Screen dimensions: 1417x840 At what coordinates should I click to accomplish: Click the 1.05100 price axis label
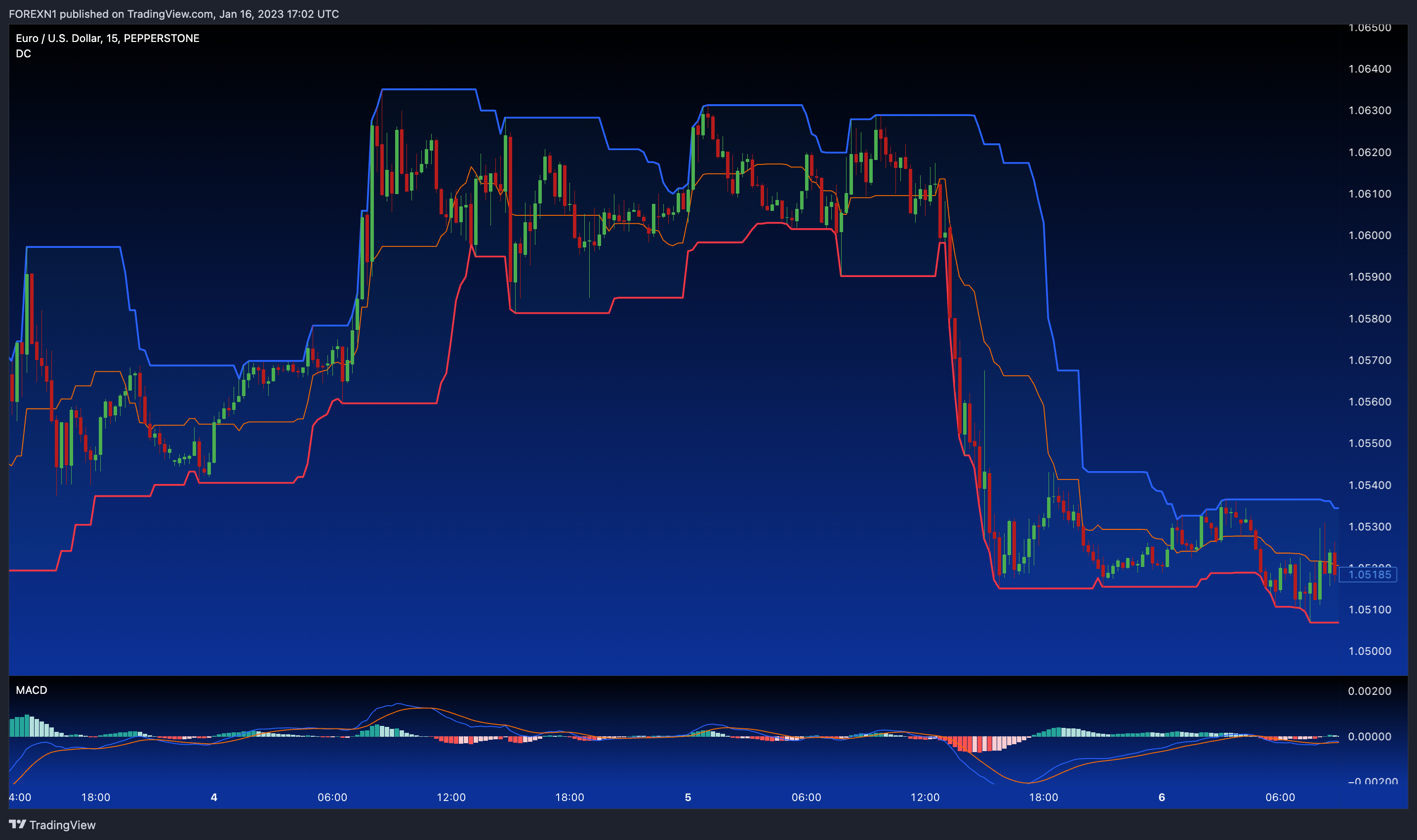tap(1370, 609)
